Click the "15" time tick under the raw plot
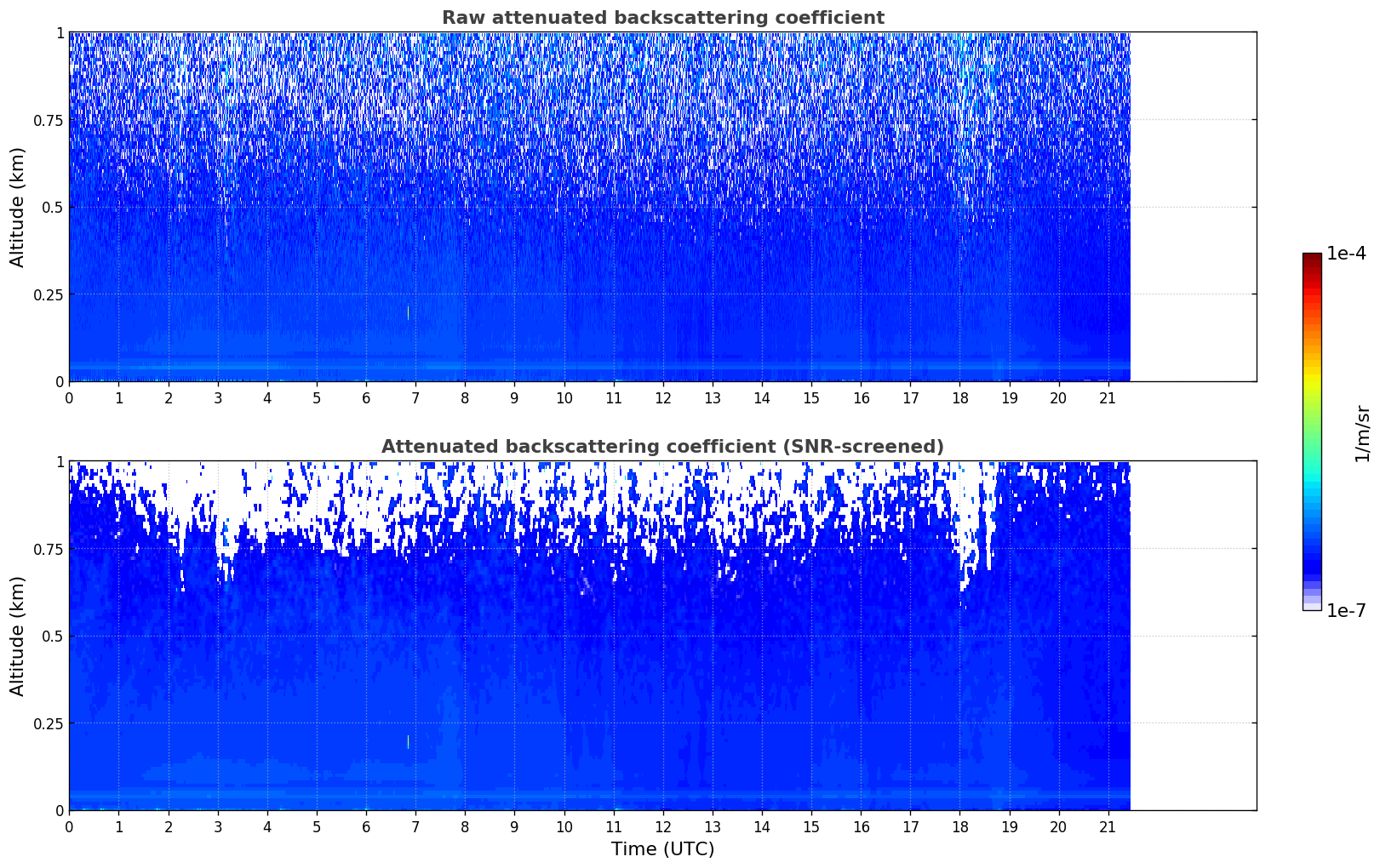 pyautogui.click(x=811, y=397)
